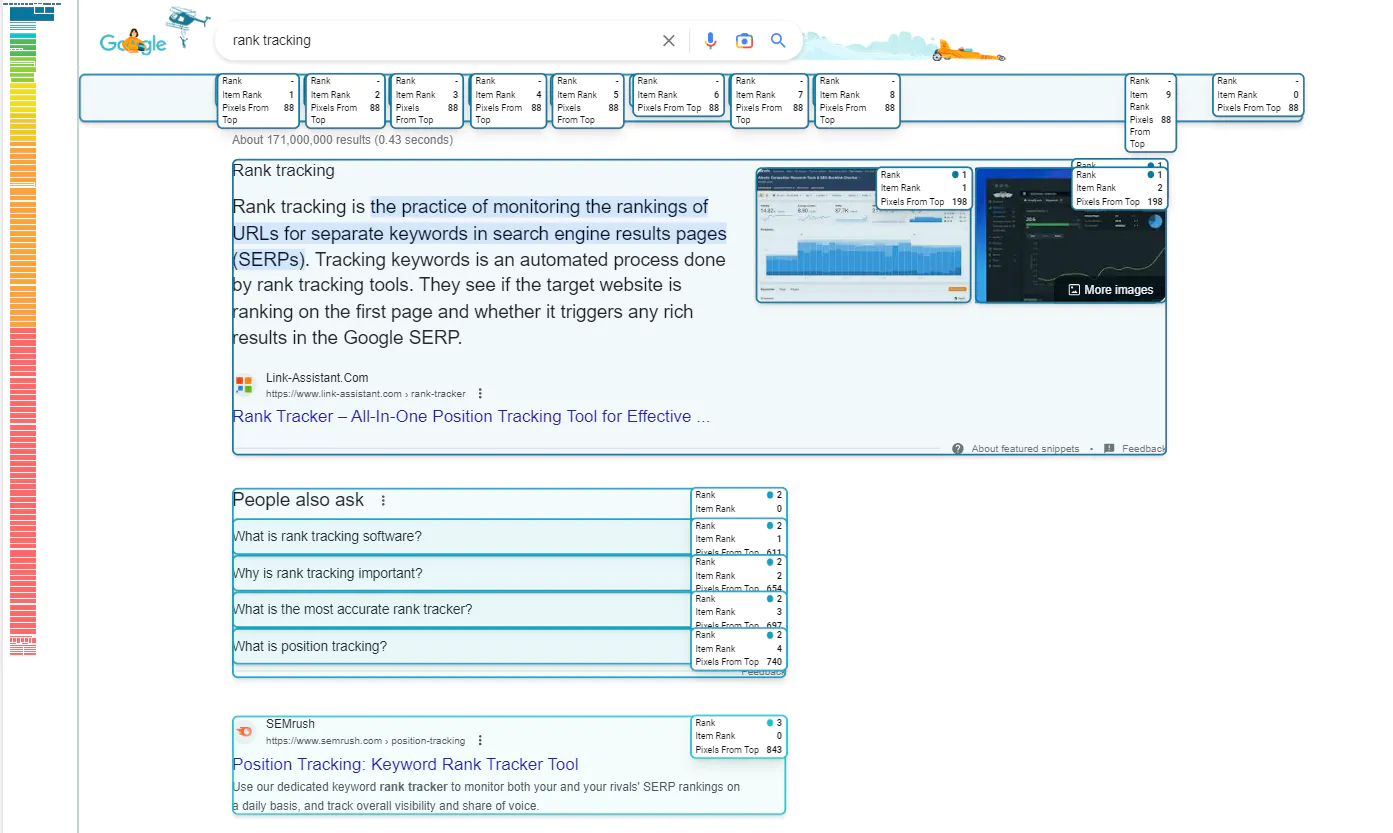The image size is (1393, 833).
Task: Click the semrush.com position-tracking URL text
Action: click(x=365, y=741)
